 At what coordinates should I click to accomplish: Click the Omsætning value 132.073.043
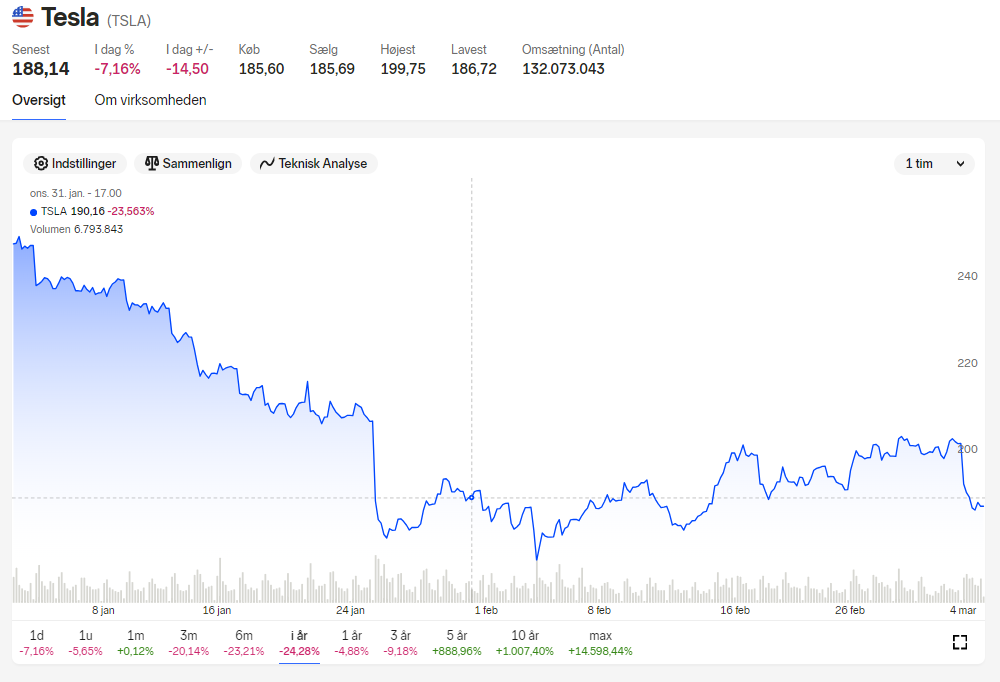point(563,69)
